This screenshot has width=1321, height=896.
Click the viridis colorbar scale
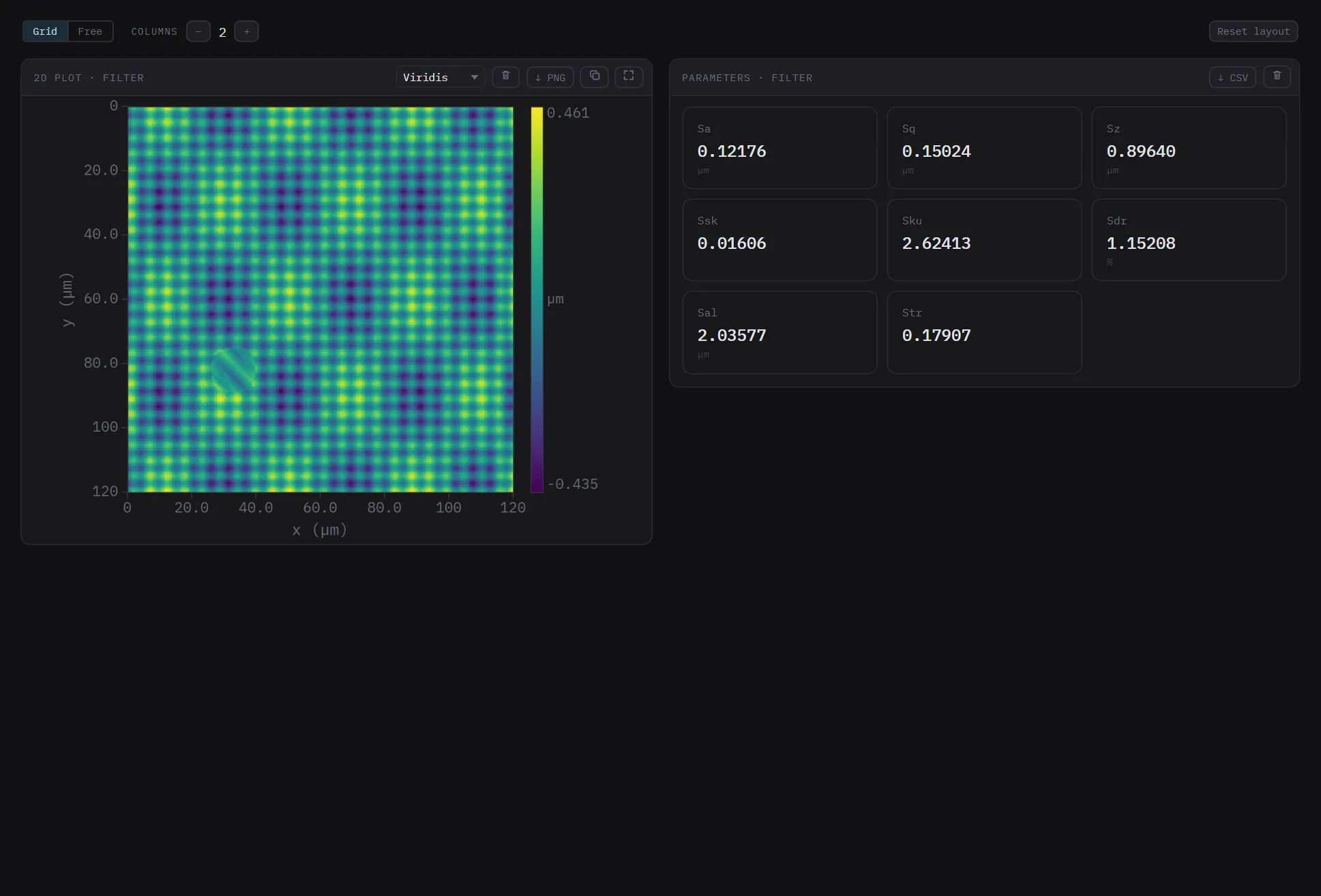(x=537, y=299)
